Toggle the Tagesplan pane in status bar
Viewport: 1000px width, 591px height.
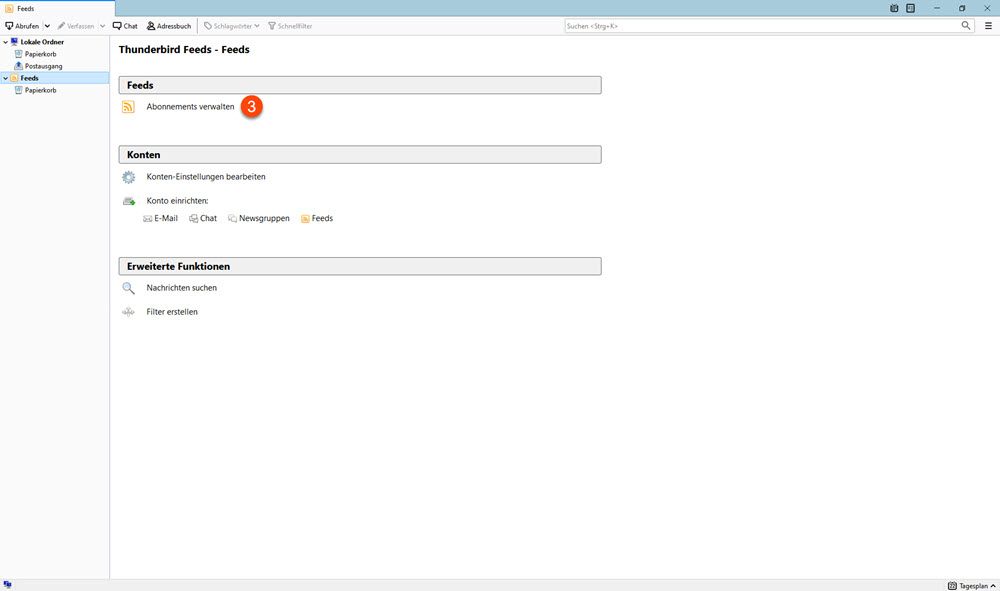tap(968, 585)
